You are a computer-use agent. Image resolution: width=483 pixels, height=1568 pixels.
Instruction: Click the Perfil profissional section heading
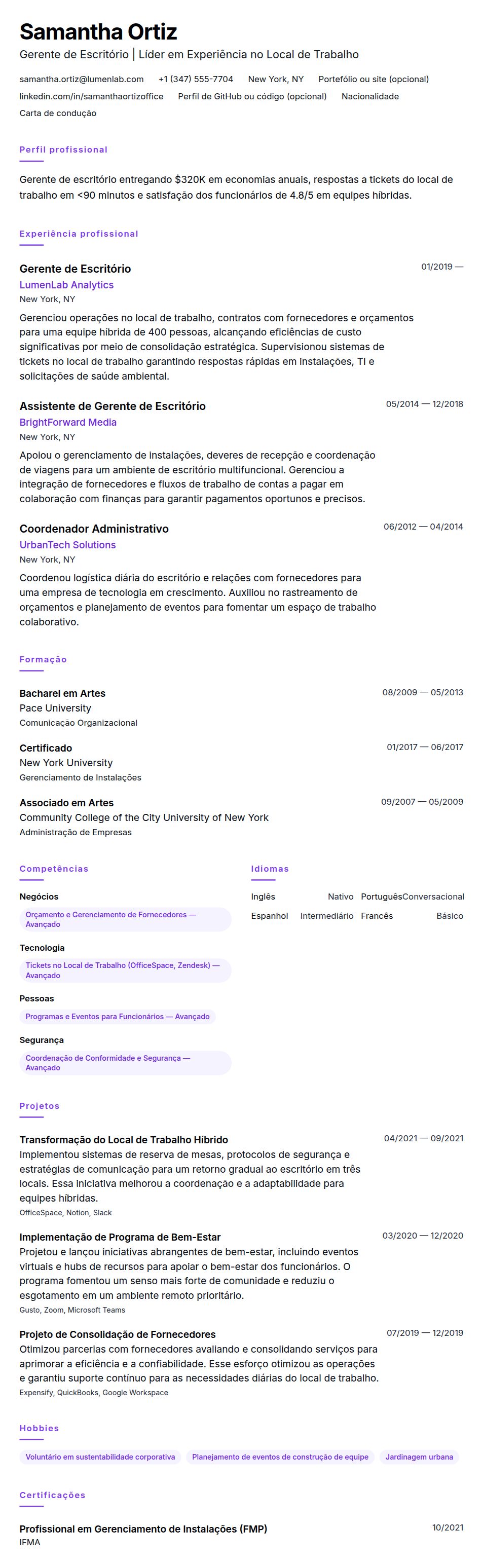point(63,150)
